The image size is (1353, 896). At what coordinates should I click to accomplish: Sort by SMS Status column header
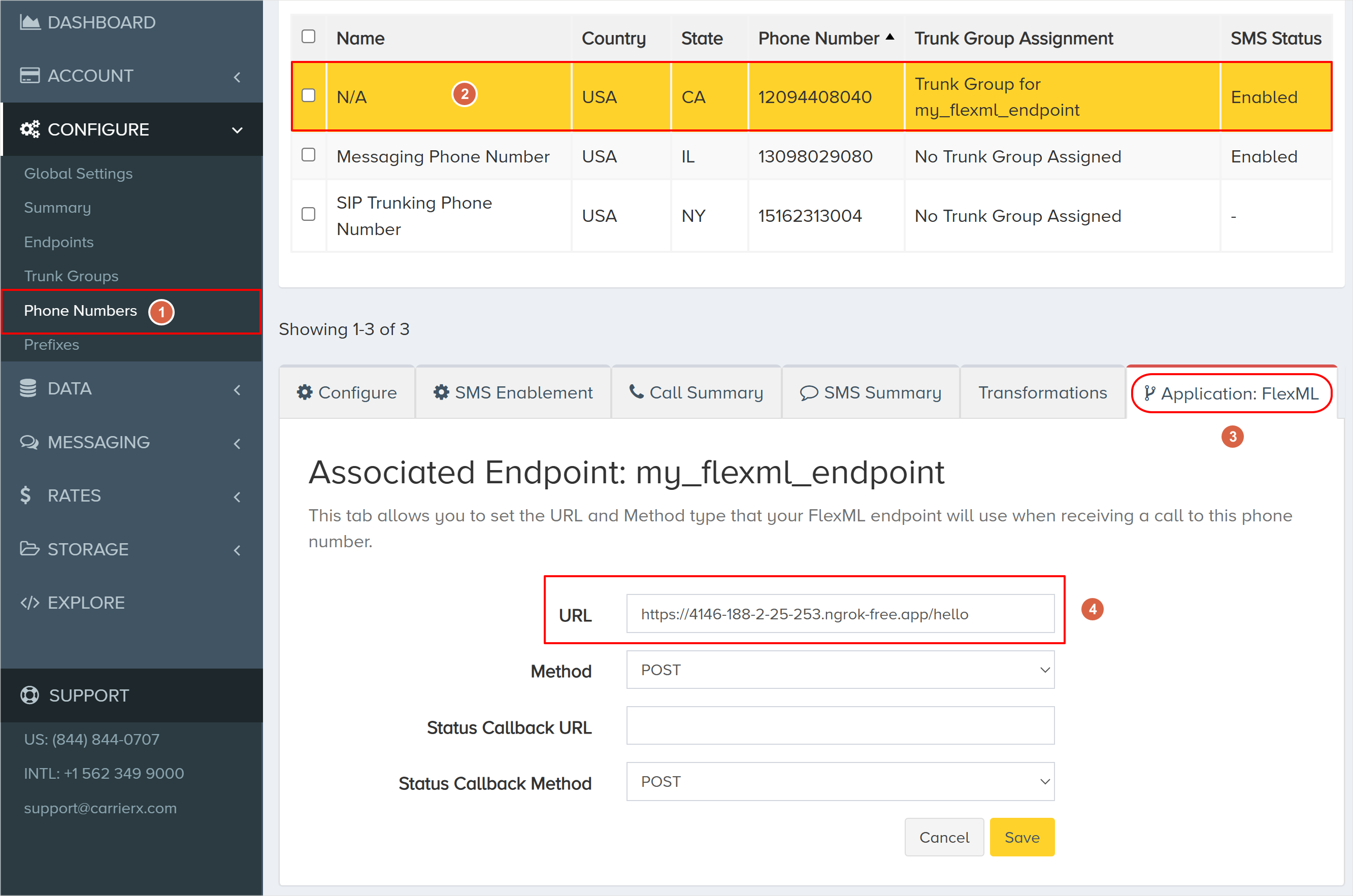(x=1275, y=38)
